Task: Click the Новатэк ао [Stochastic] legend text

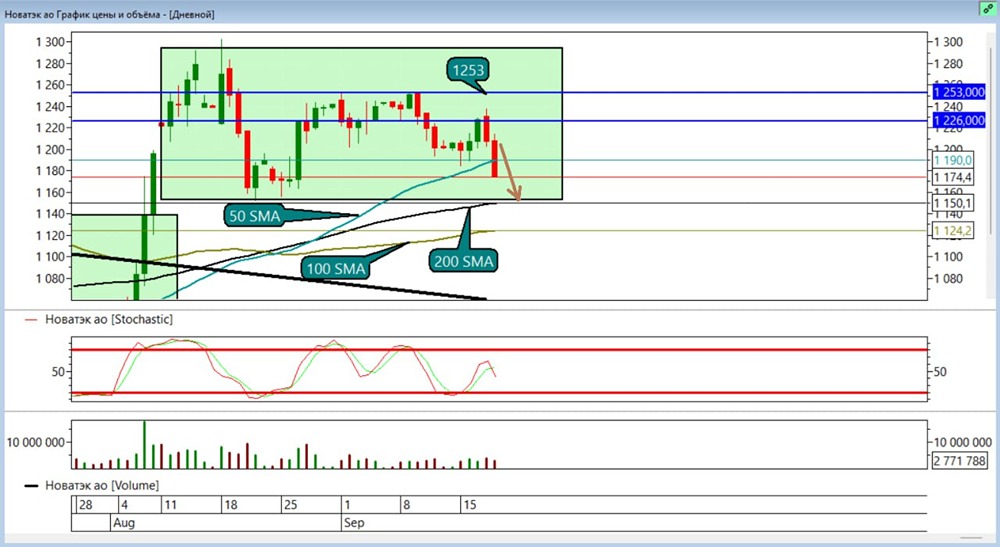Action: (x=109, y=319)
